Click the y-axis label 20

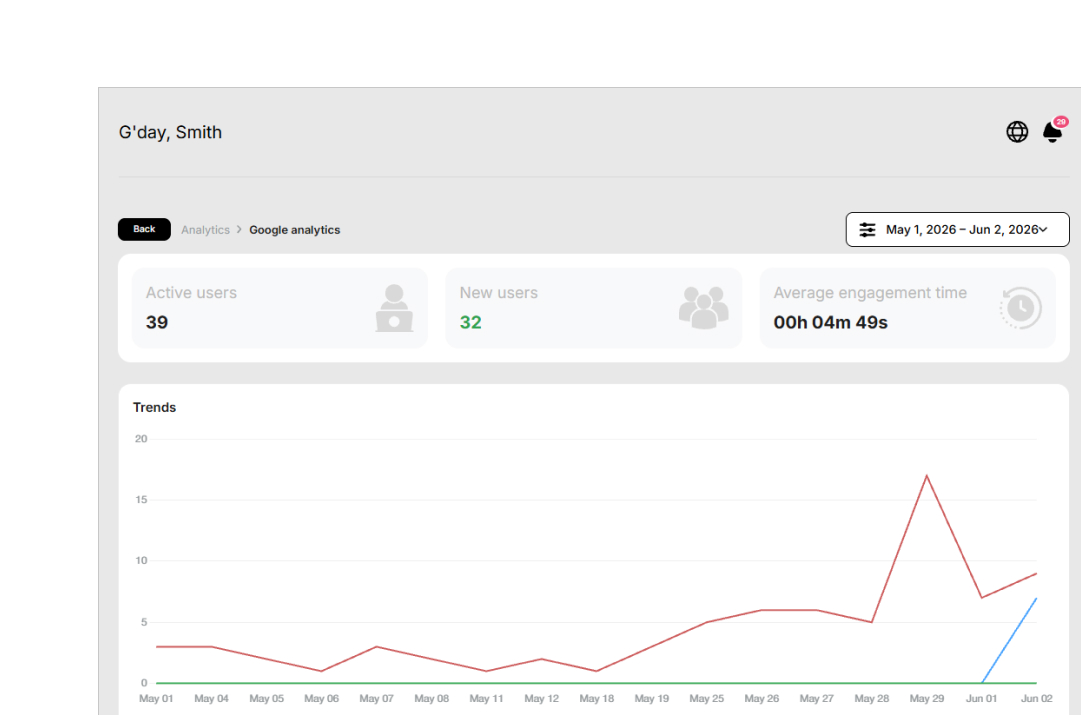pos(141,439)
